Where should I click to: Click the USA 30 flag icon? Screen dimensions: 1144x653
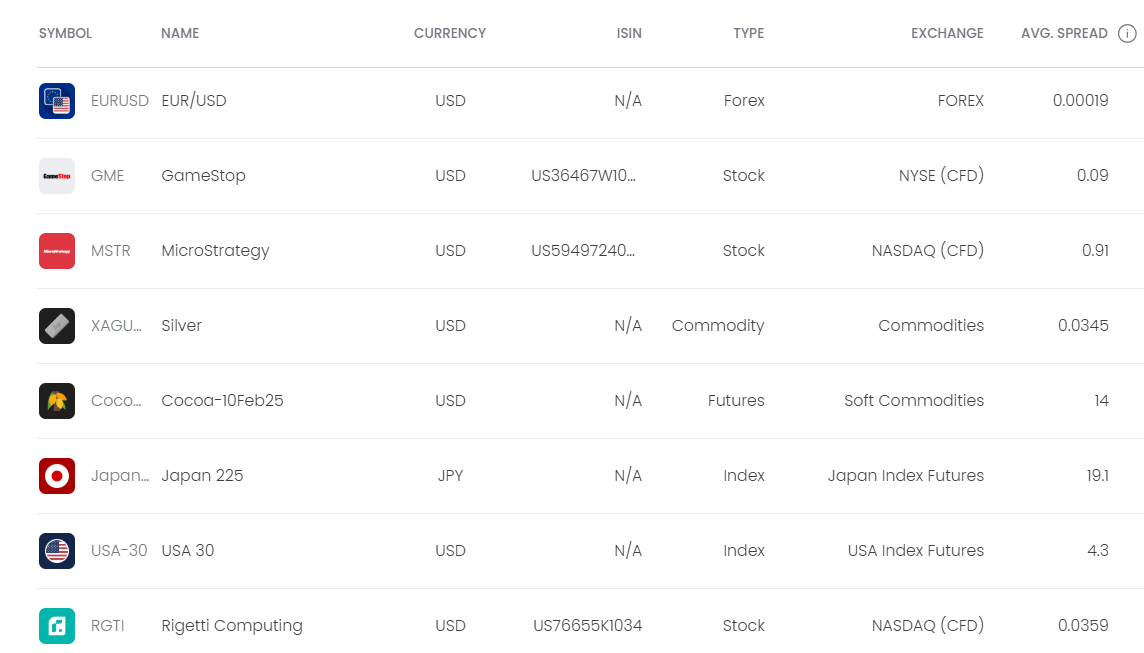[x=57, y=551]
